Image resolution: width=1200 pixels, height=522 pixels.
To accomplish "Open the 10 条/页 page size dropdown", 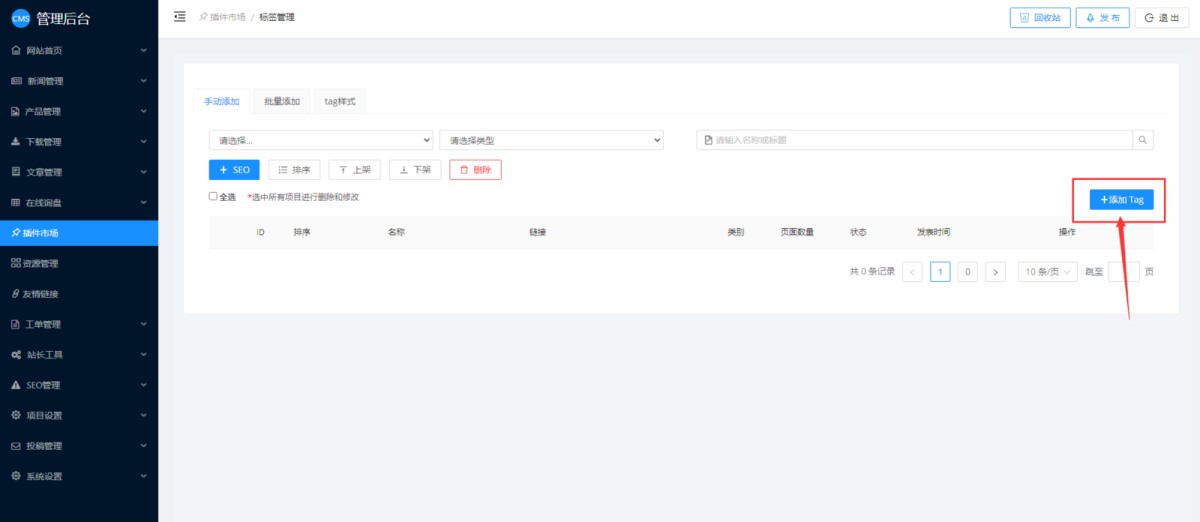I will coord(1047,272).
